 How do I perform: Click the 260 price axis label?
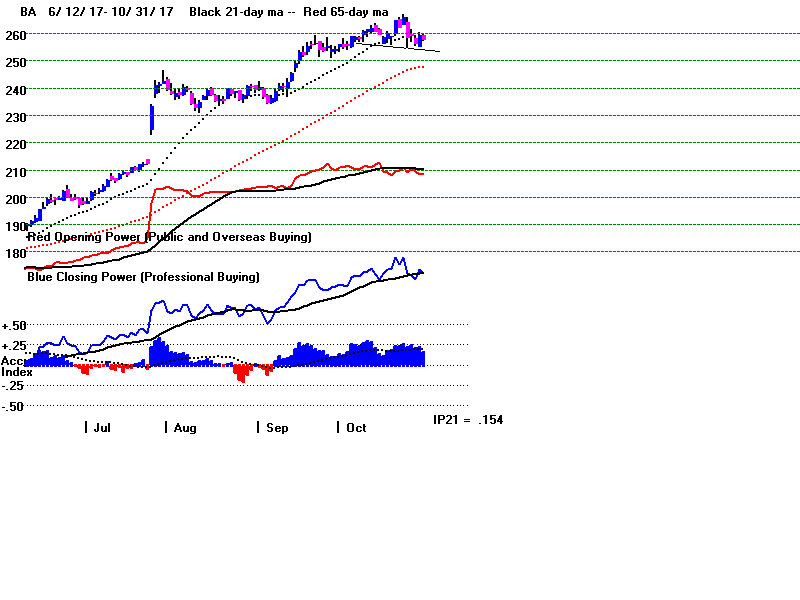click(13, 35)
